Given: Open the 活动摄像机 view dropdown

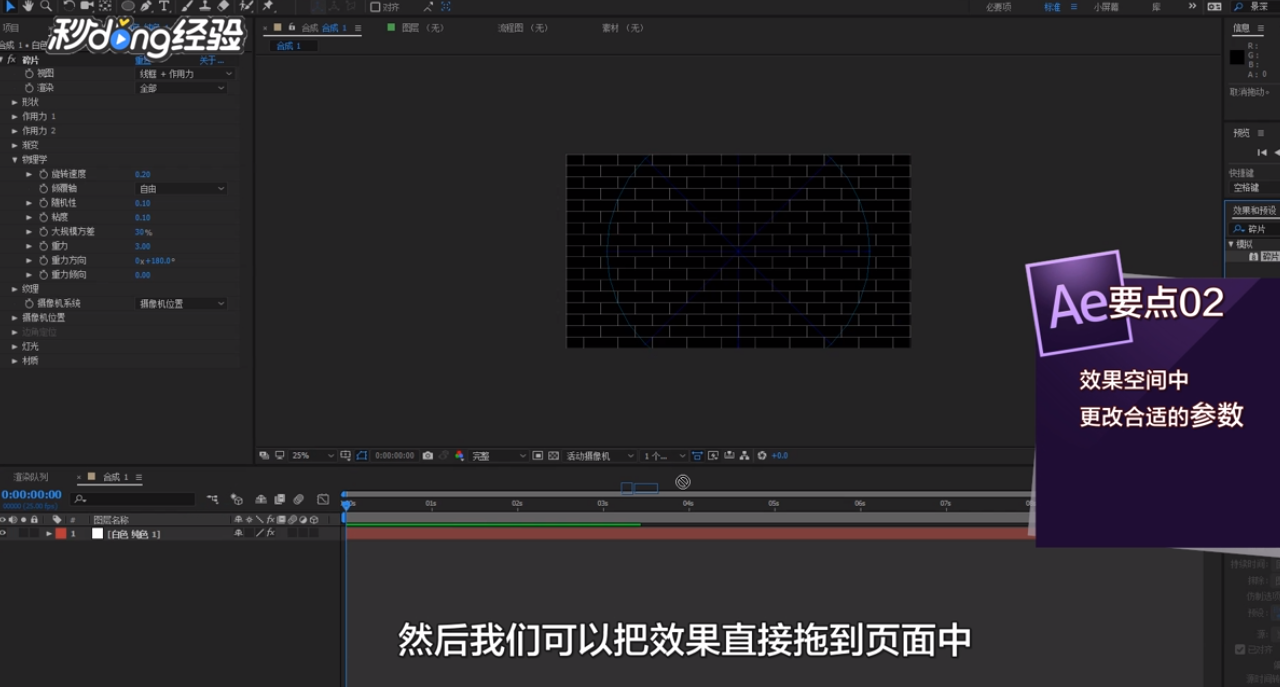Looking at the screenshot, I should pyautogui.click(x=600, y=455).
